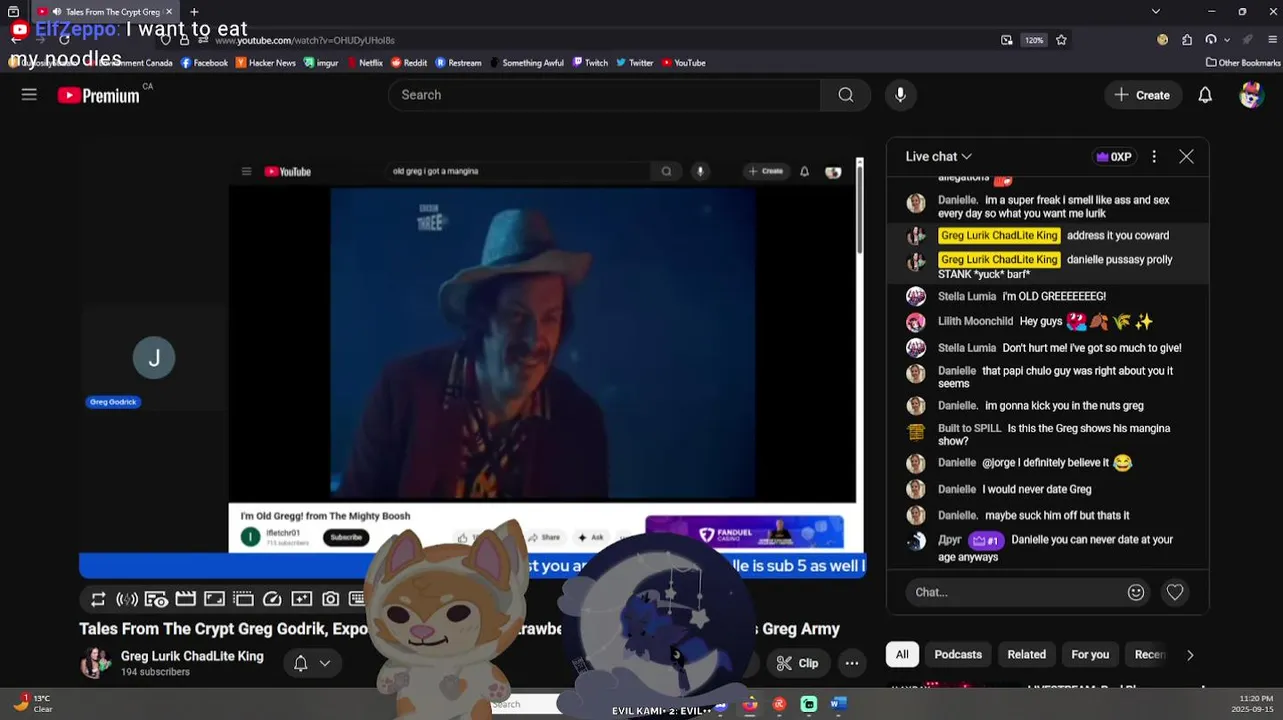Go to the YouTube Premium home logo

(x=98, y=95)
